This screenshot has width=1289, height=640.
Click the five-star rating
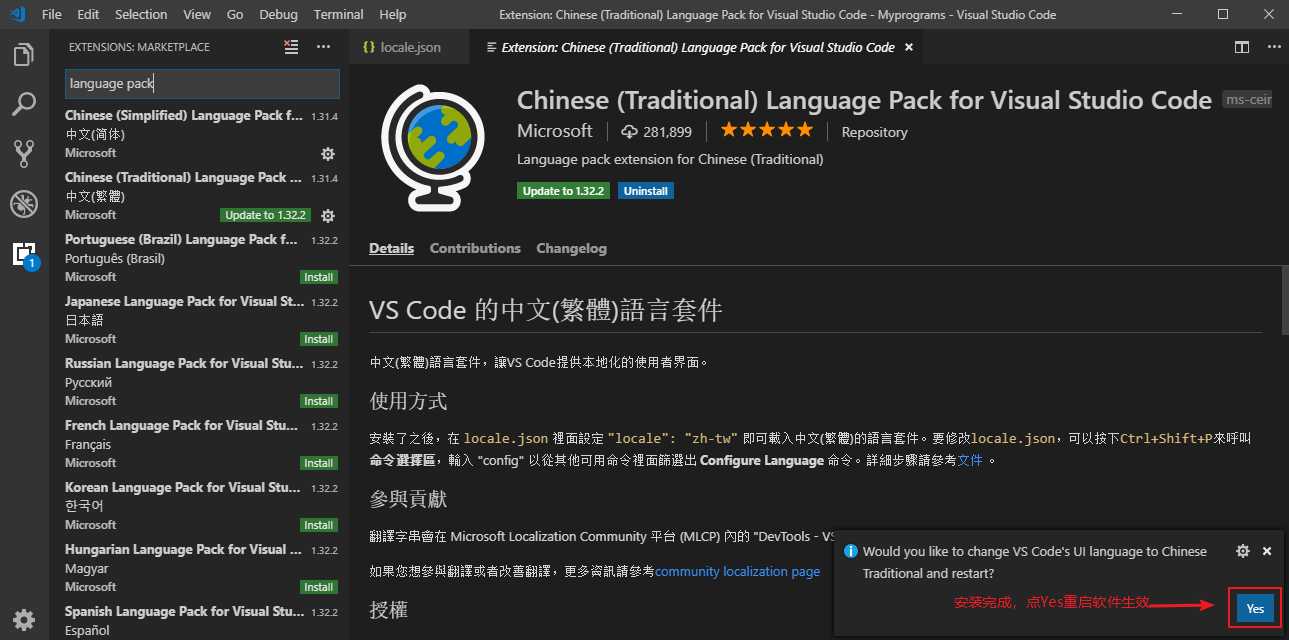pos(767,130)
